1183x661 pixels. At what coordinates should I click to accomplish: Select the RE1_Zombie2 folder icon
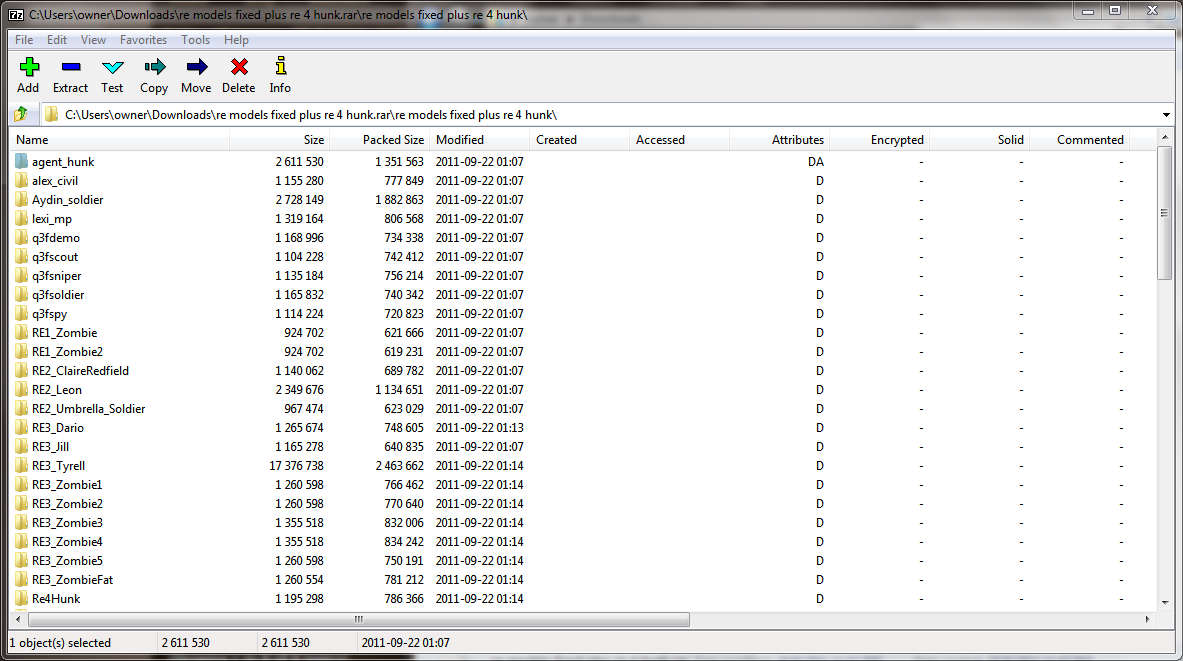[x=21, y=352]
